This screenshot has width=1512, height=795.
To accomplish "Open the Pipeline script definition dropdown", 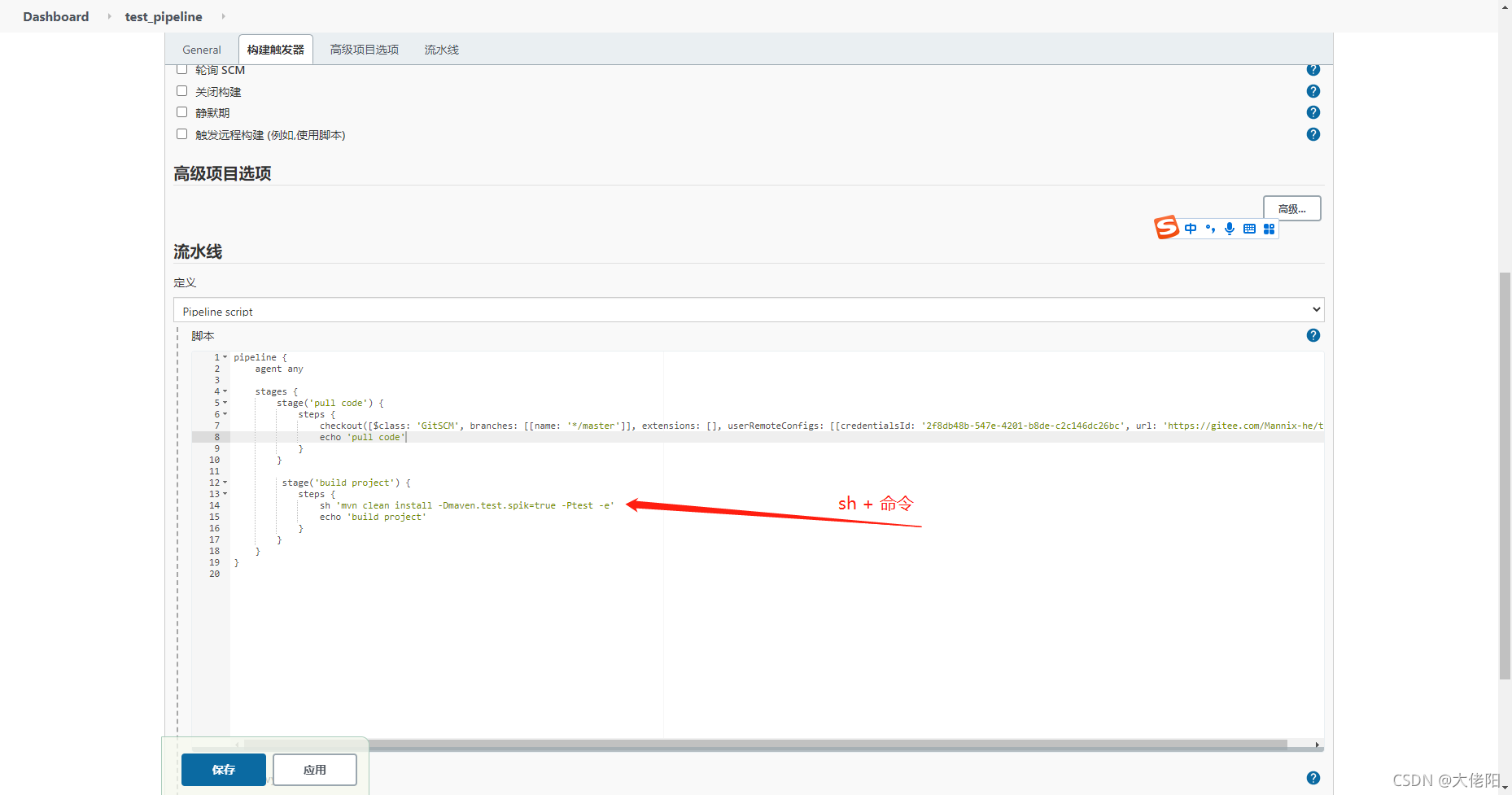I will point(749,310).
